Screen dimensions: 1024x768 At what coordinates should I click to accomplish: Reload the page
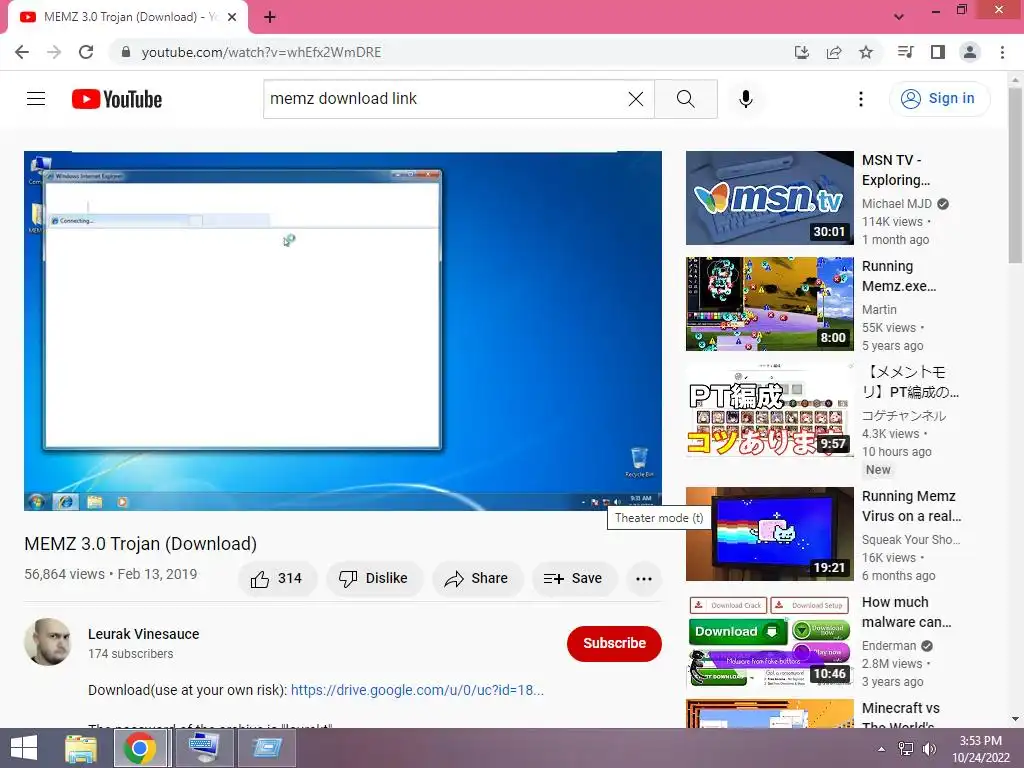coord(86,52)
